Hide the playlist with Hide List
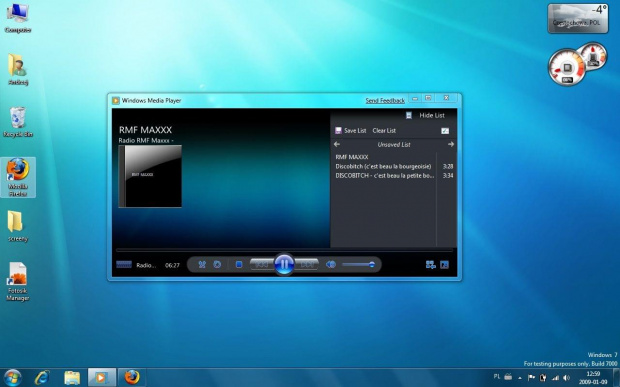Image resolution: width=620 pixels, height=387 pixels. point(432,115)
